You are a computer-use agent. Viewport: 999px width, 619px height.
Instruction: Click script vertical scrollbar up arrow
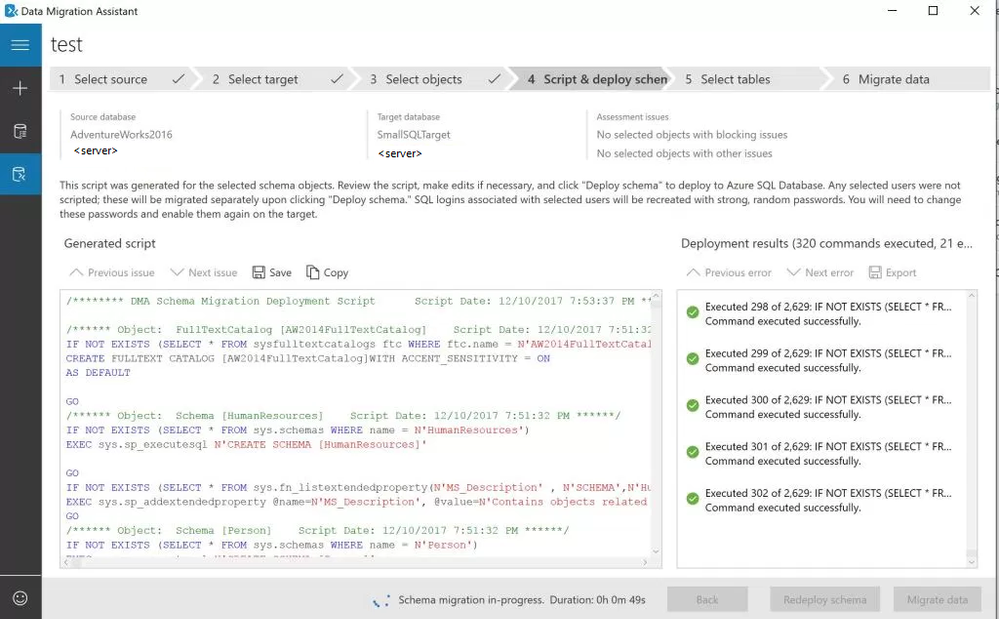(x=656, y=297)
